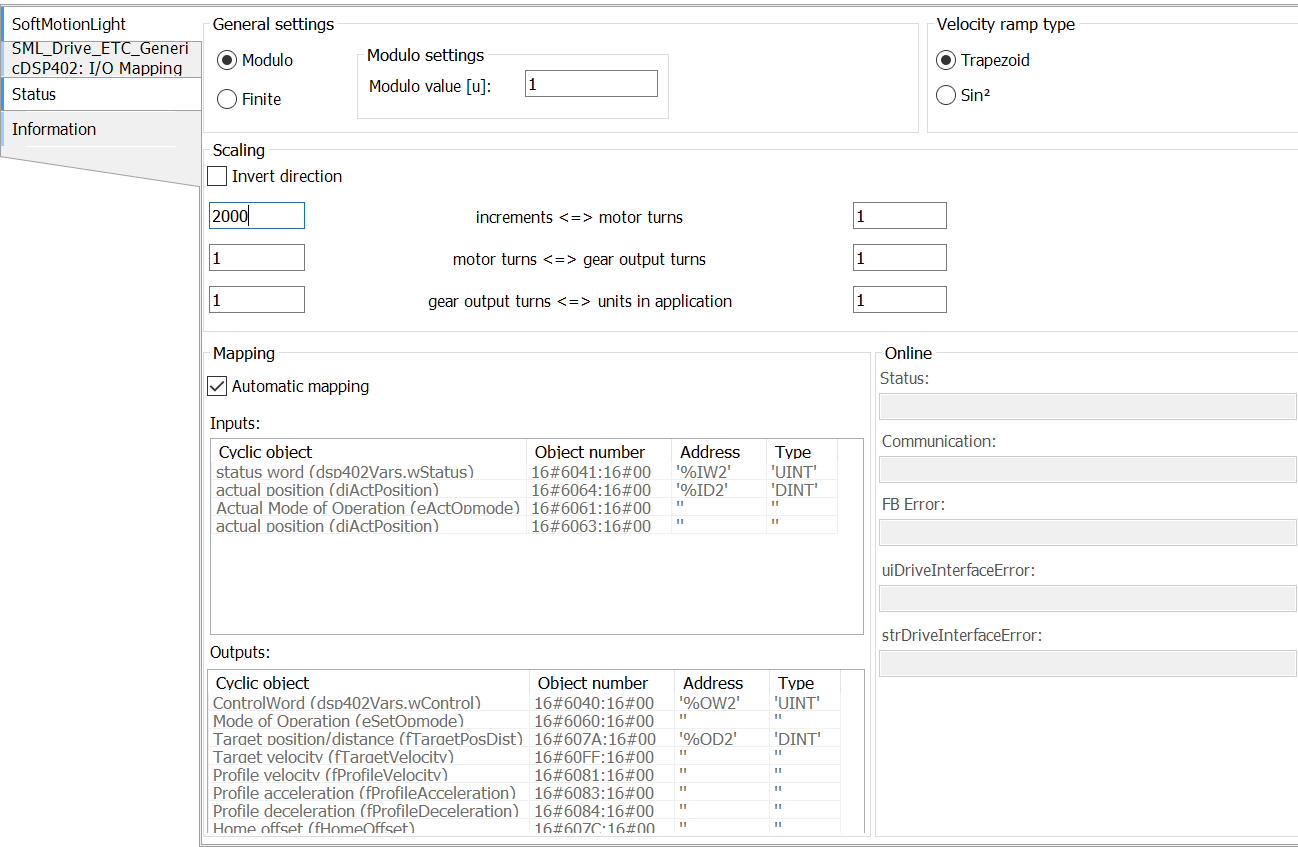Click the Modulo value input field
Viewport: 1298px width, 847px height.
(x=591, y=84)
